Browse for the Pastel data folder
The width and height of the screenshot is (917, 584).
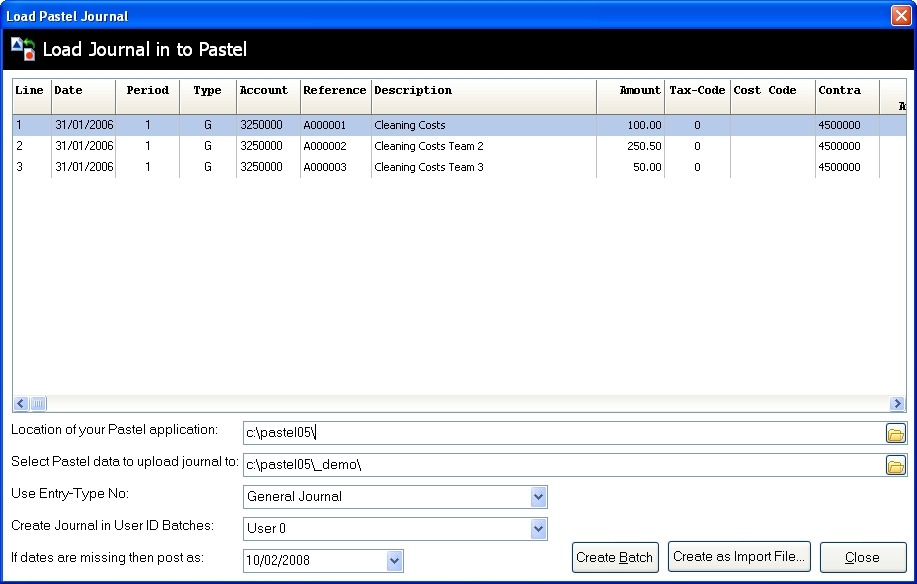895,466
